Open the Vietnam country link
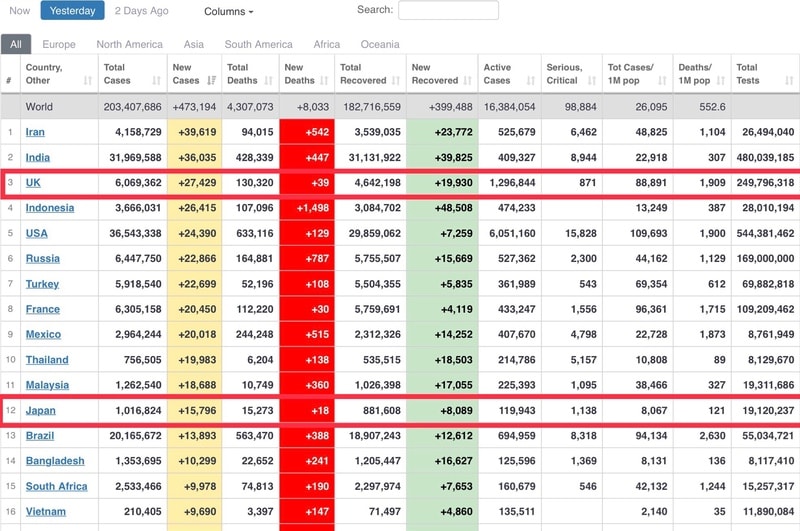This screenshot has height=531, width=800. (x=46, y=511)
